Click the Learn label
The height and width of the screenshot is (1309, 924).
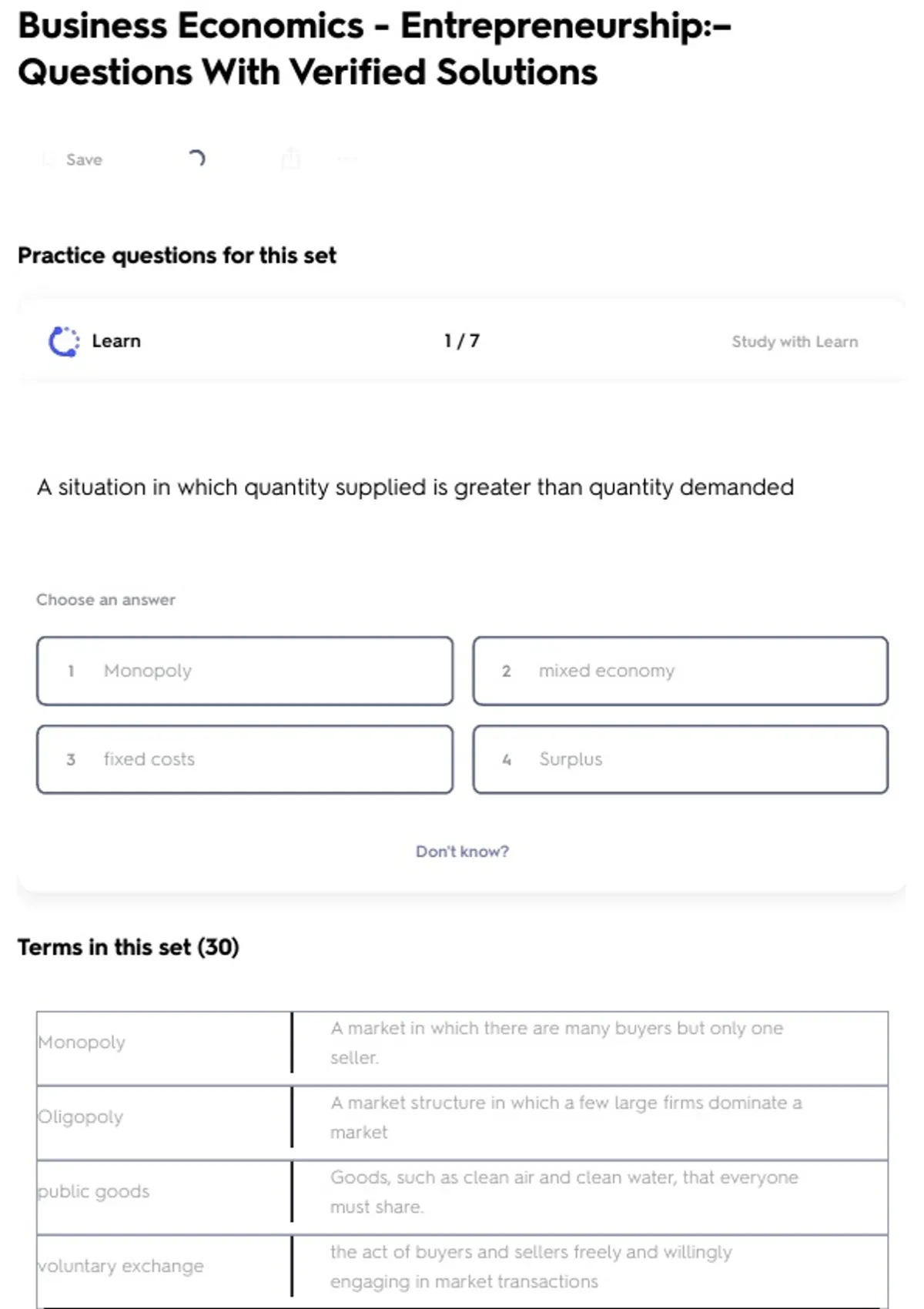coord(116,341)
